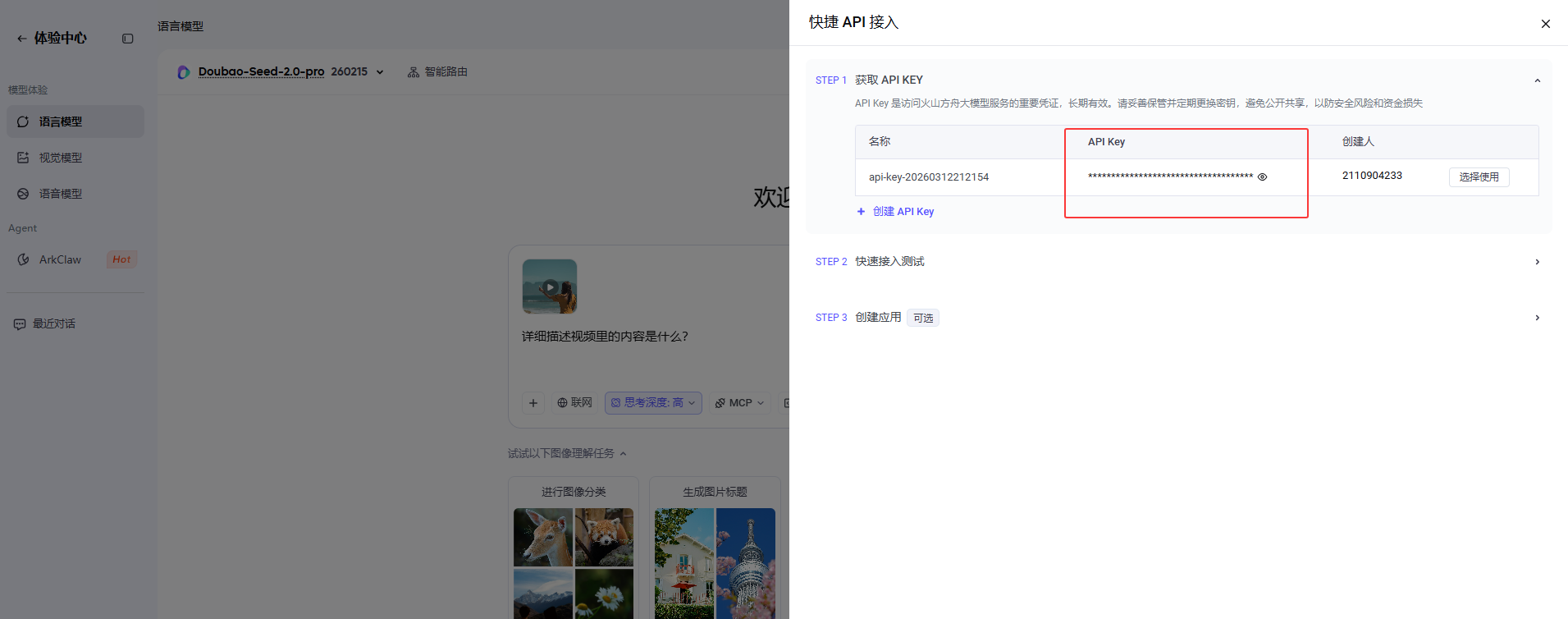Toggle 联网 web search option
The width and height of the screenshot is (1568, 619).
pyautogui.click(x=574, y=403)
